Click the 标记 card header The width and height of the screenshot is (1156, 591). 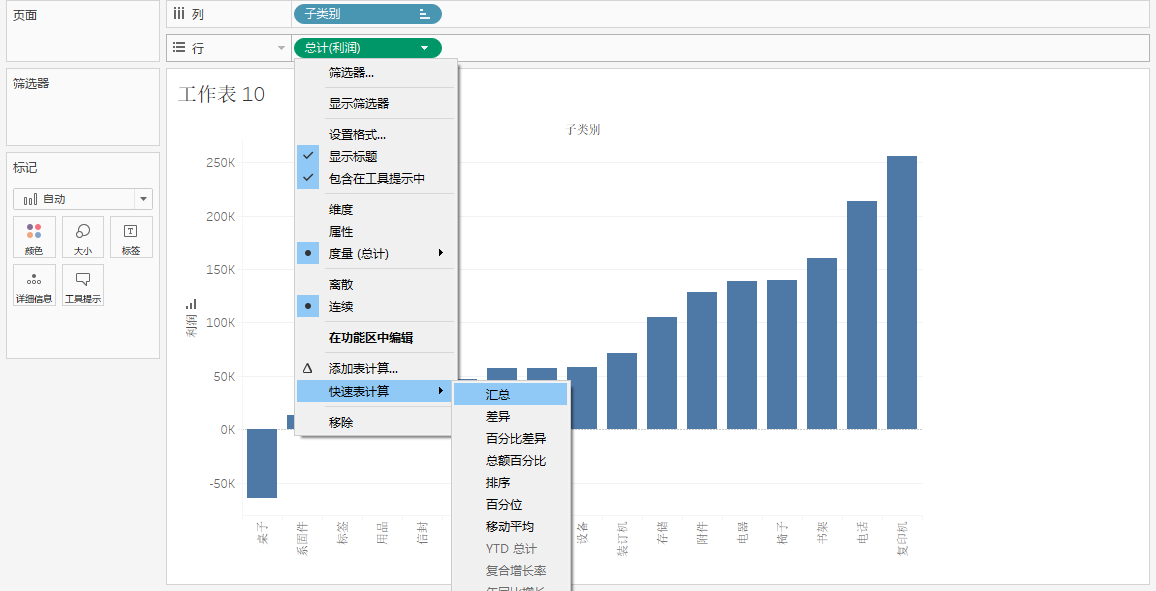24,168
